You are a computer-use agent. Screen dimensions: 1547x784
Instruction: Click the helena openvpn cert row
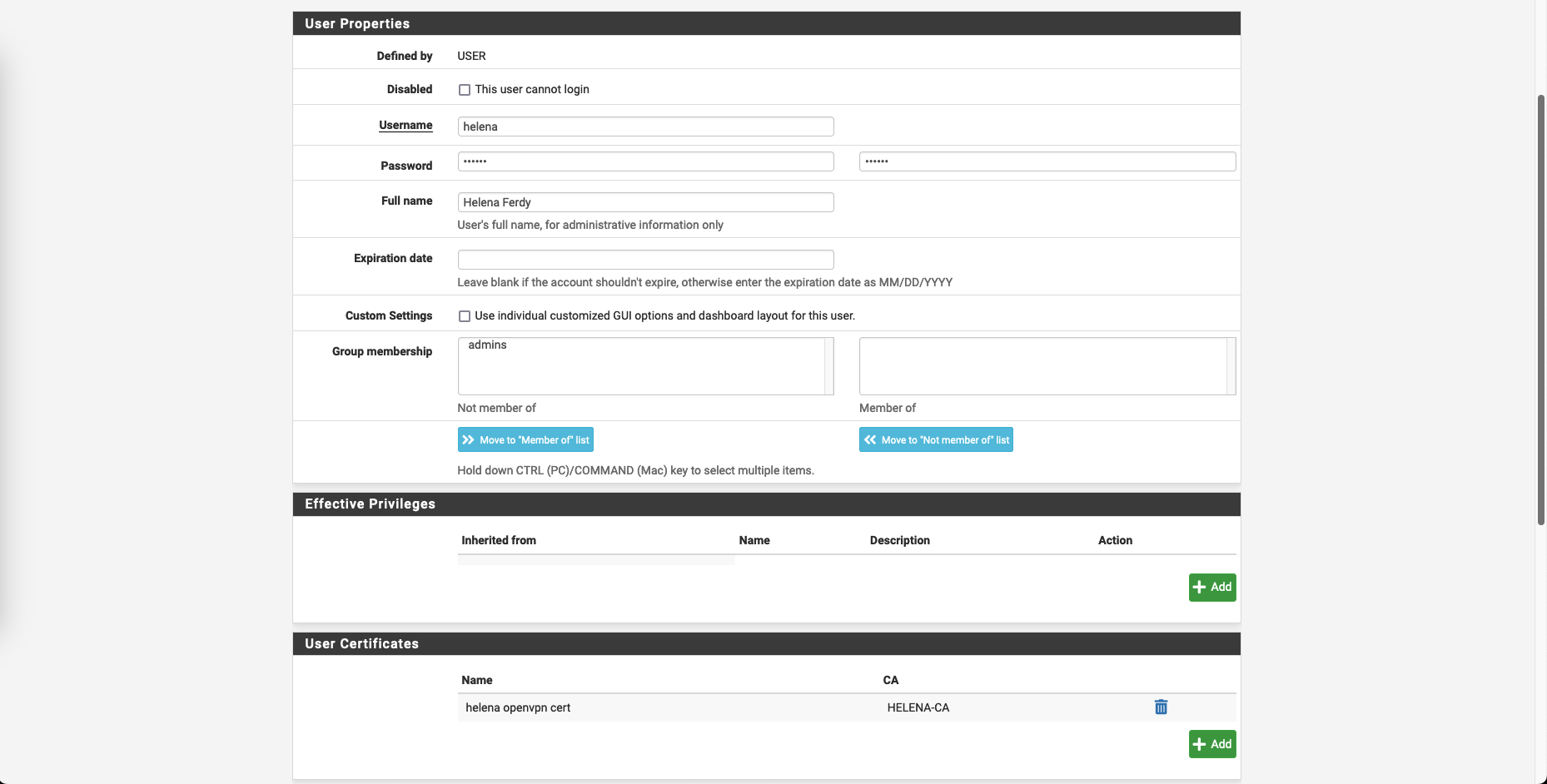(518, 708)
